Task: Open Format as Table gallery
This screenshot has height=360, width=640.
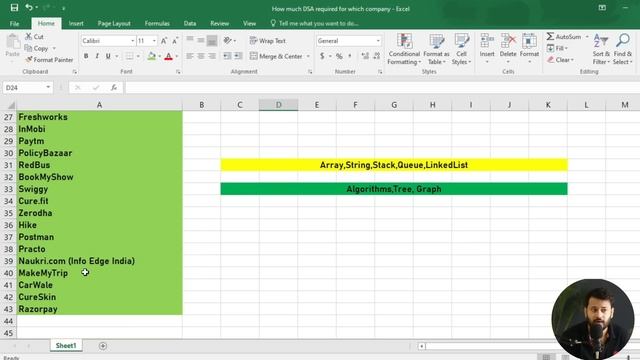Action: [x=436, y=49]
